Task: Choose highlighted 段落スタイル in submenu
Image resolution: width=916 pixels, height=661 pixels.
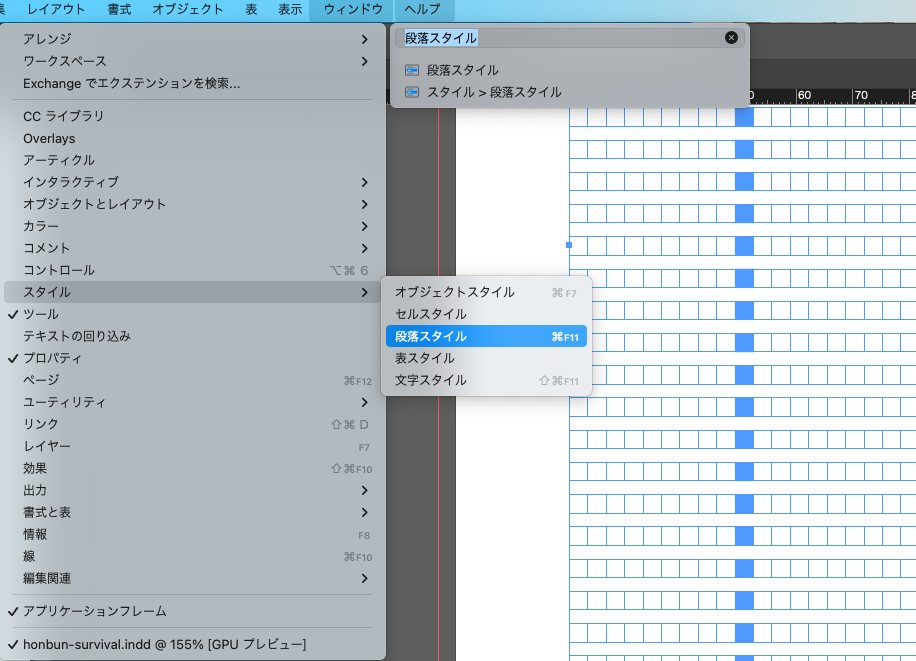Action: pyautogui.click(x=486, y=336)
